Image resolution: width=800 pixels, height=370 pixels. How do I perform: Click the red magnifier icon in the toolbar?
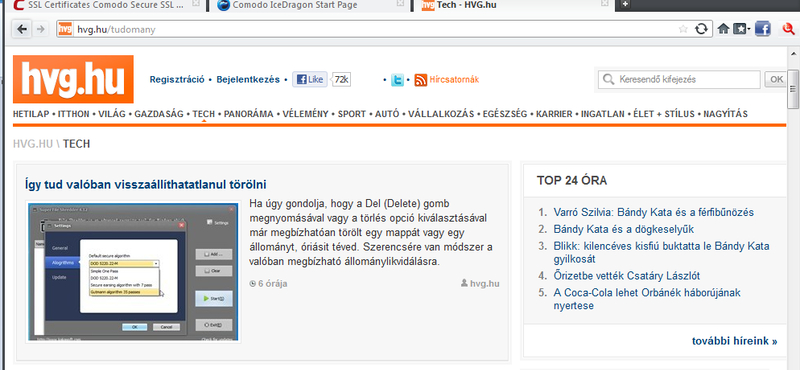789,30
